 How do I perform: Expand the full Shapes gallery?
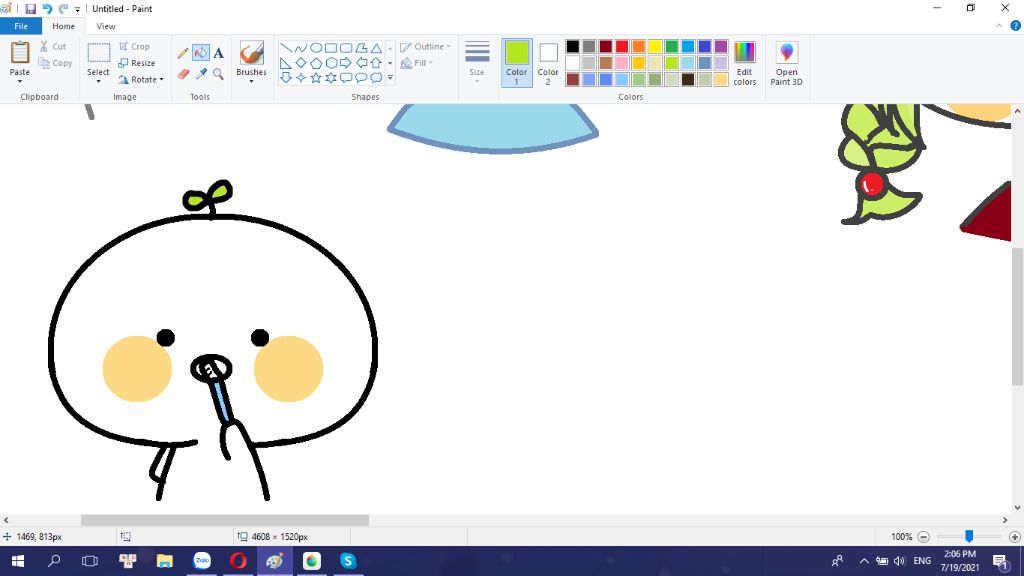click(x=391, y=78)
